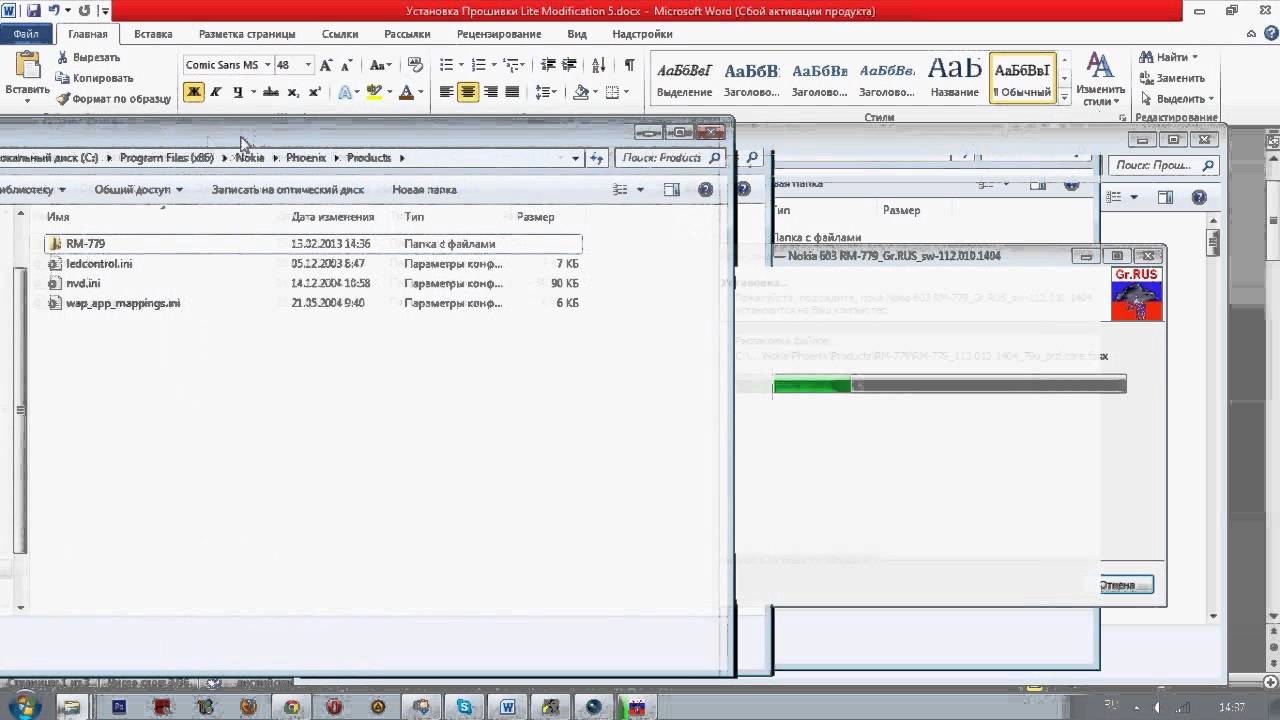This screenshot has width=1280, height=720.
Task: Apply the font color (A) swatch
Action: coord(405,92)
